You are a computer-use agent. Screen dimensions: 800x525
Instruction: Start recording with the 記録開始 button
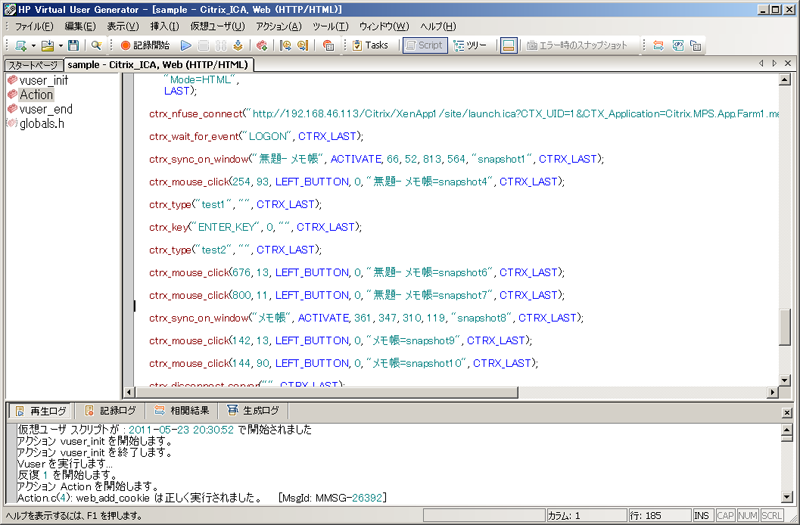[x=145, y=45]
